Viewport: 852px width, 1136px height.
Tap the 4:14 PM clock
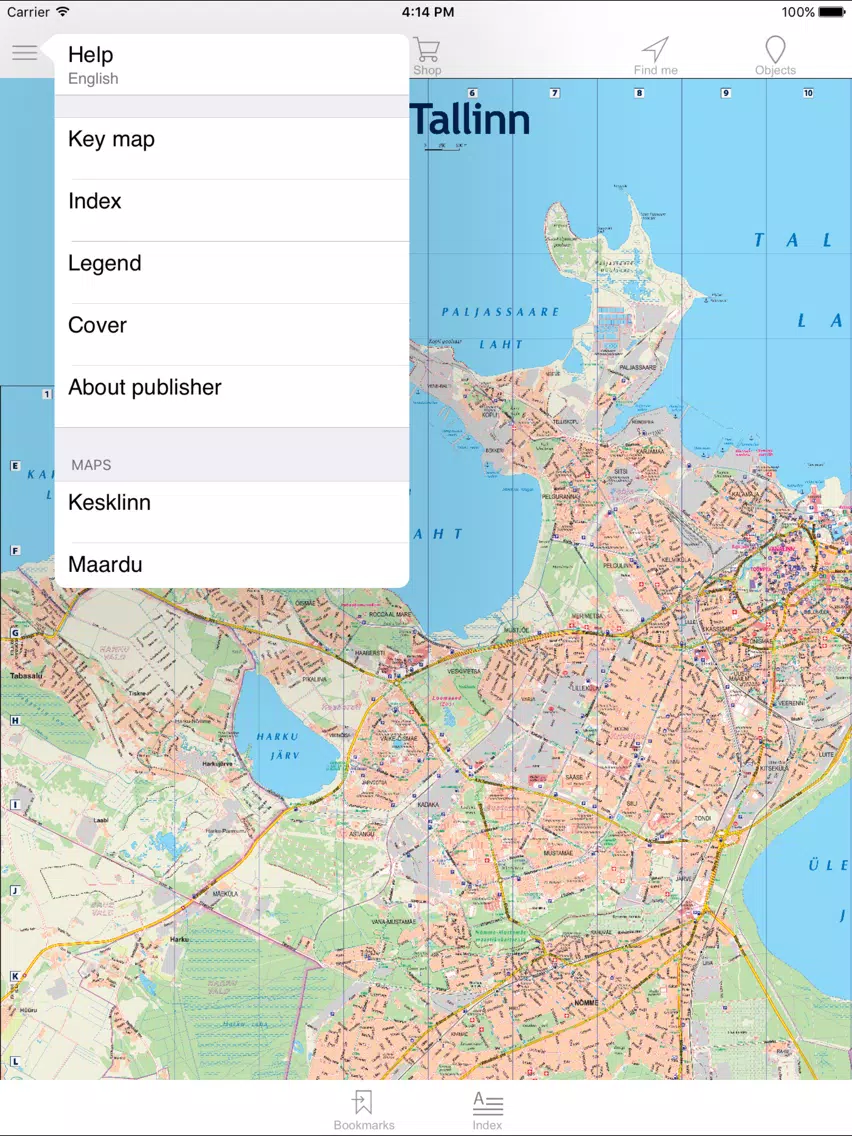click(x=427, y=12)
